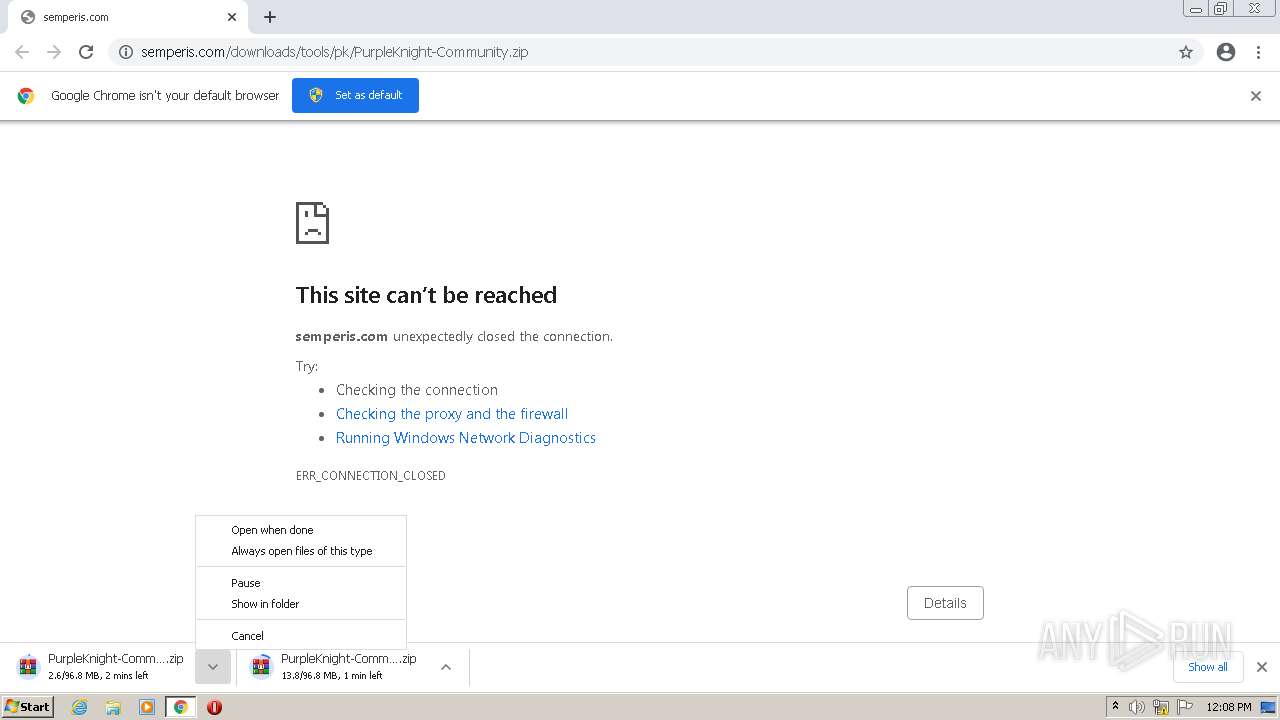
Task: Open Windows Explorer folder taskbar icon
Action: [113, 707]
